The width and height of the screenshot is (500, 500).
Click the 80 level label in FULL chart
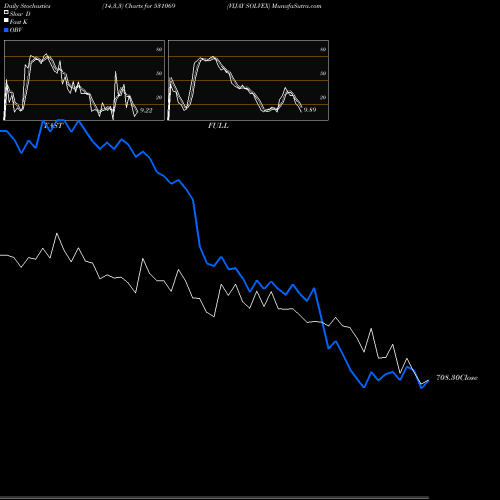tap(323, 50)
